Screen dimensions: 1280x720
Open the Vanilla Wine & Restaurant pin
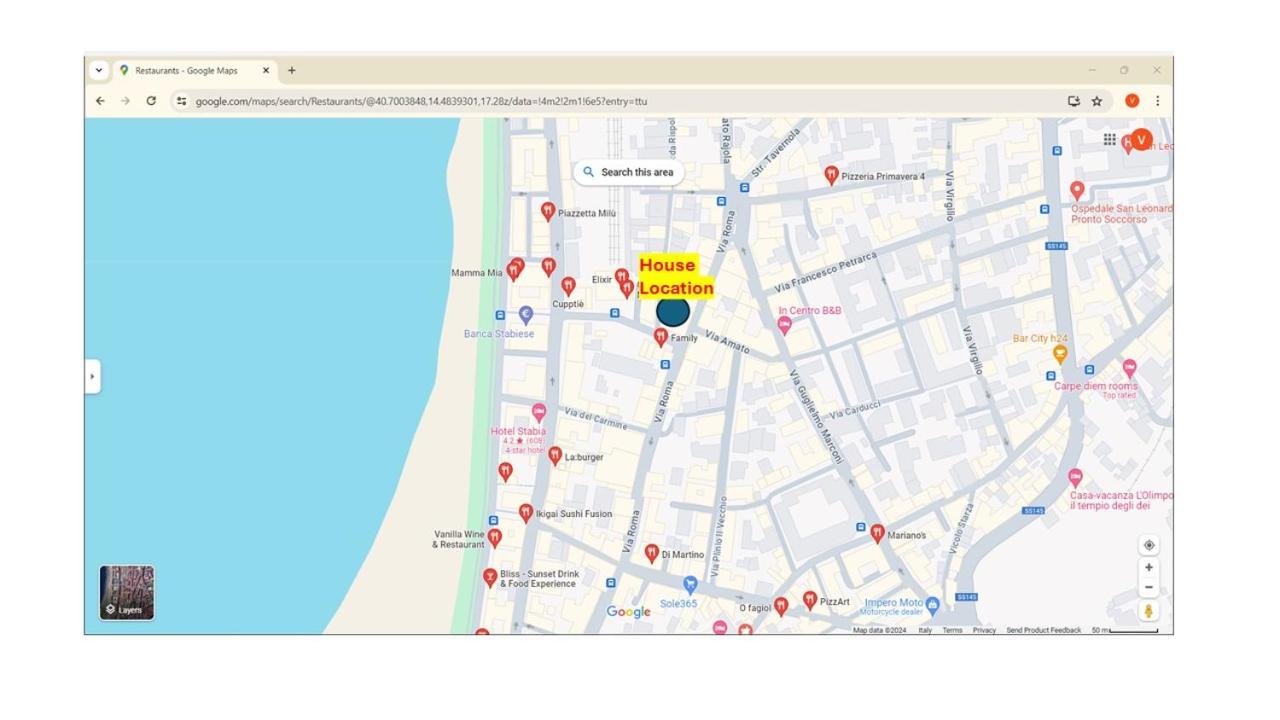(x=494, y=538)
